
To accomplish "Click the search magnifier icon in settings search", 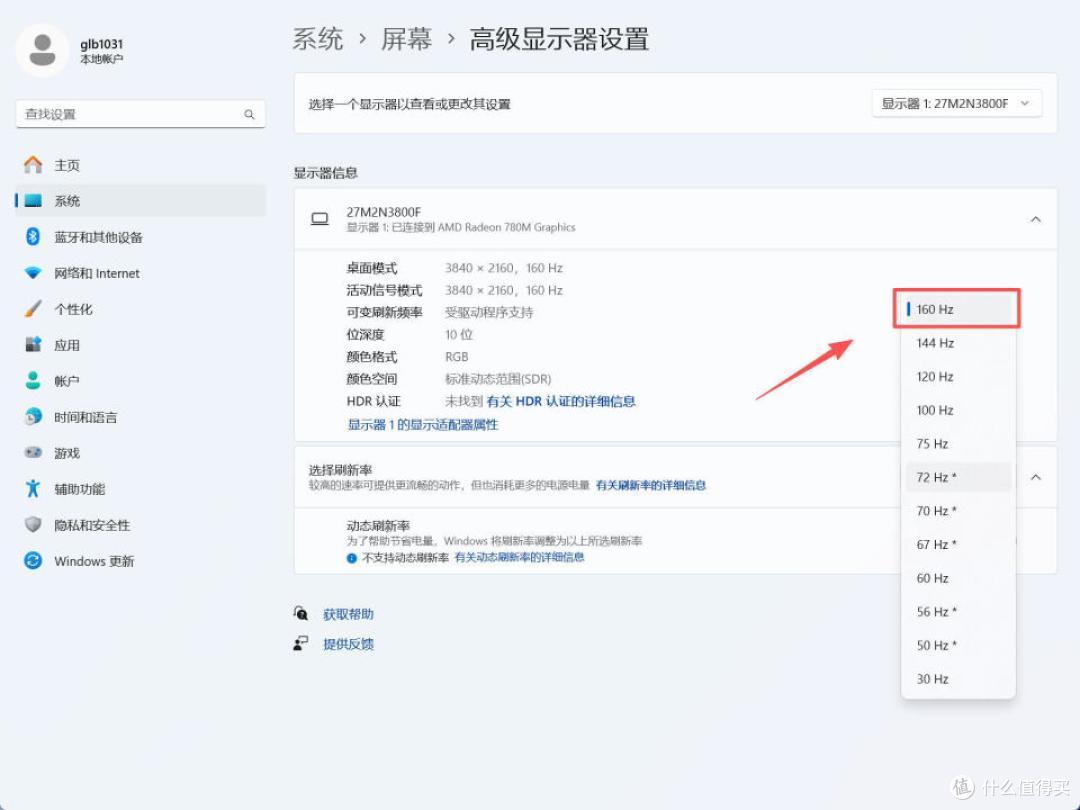I will tap(249, 114).
